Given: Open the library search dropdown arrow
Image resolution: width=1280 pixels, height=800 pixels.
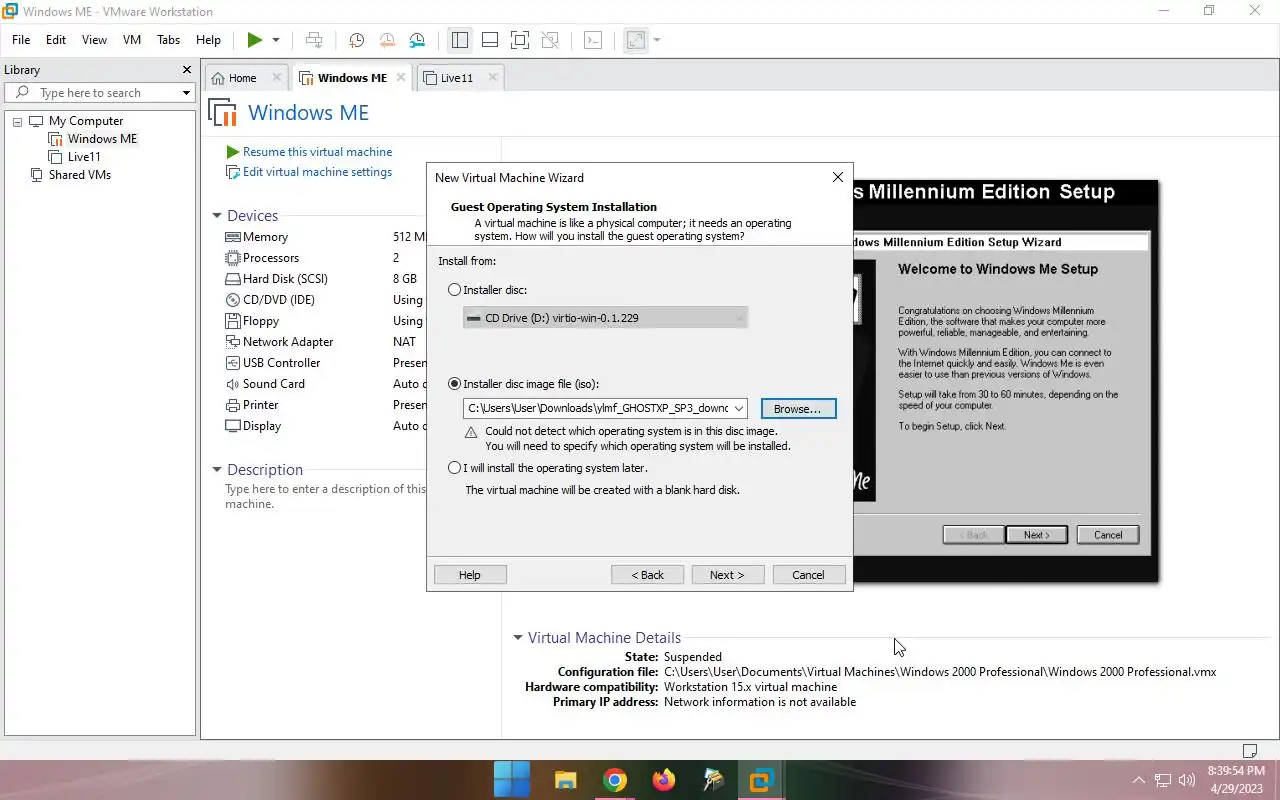Looking at the screenshot, I should pyautogui.click(x=186, y=93).
